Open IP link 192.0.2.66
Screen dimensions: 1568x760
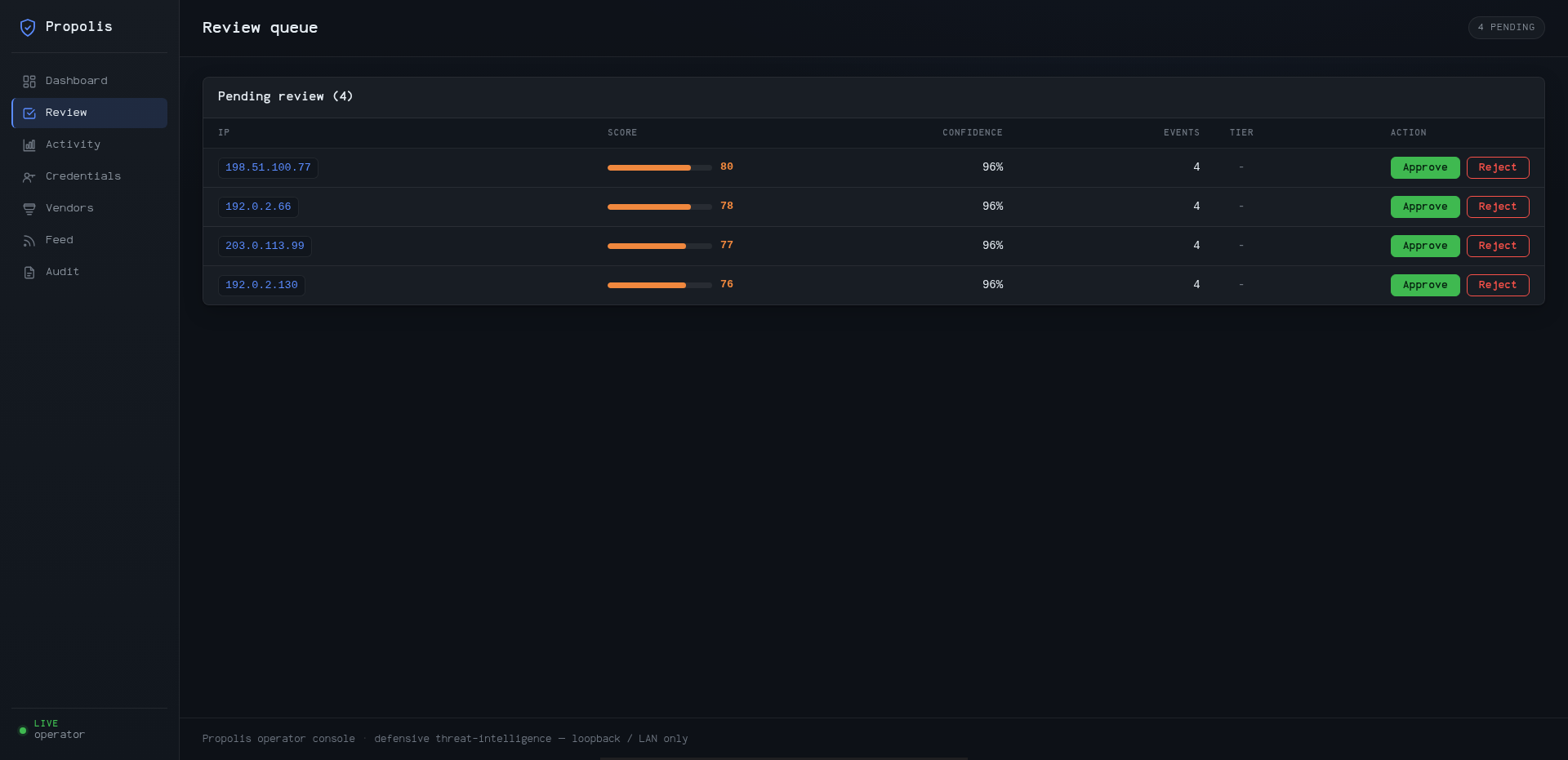[258, 207]
